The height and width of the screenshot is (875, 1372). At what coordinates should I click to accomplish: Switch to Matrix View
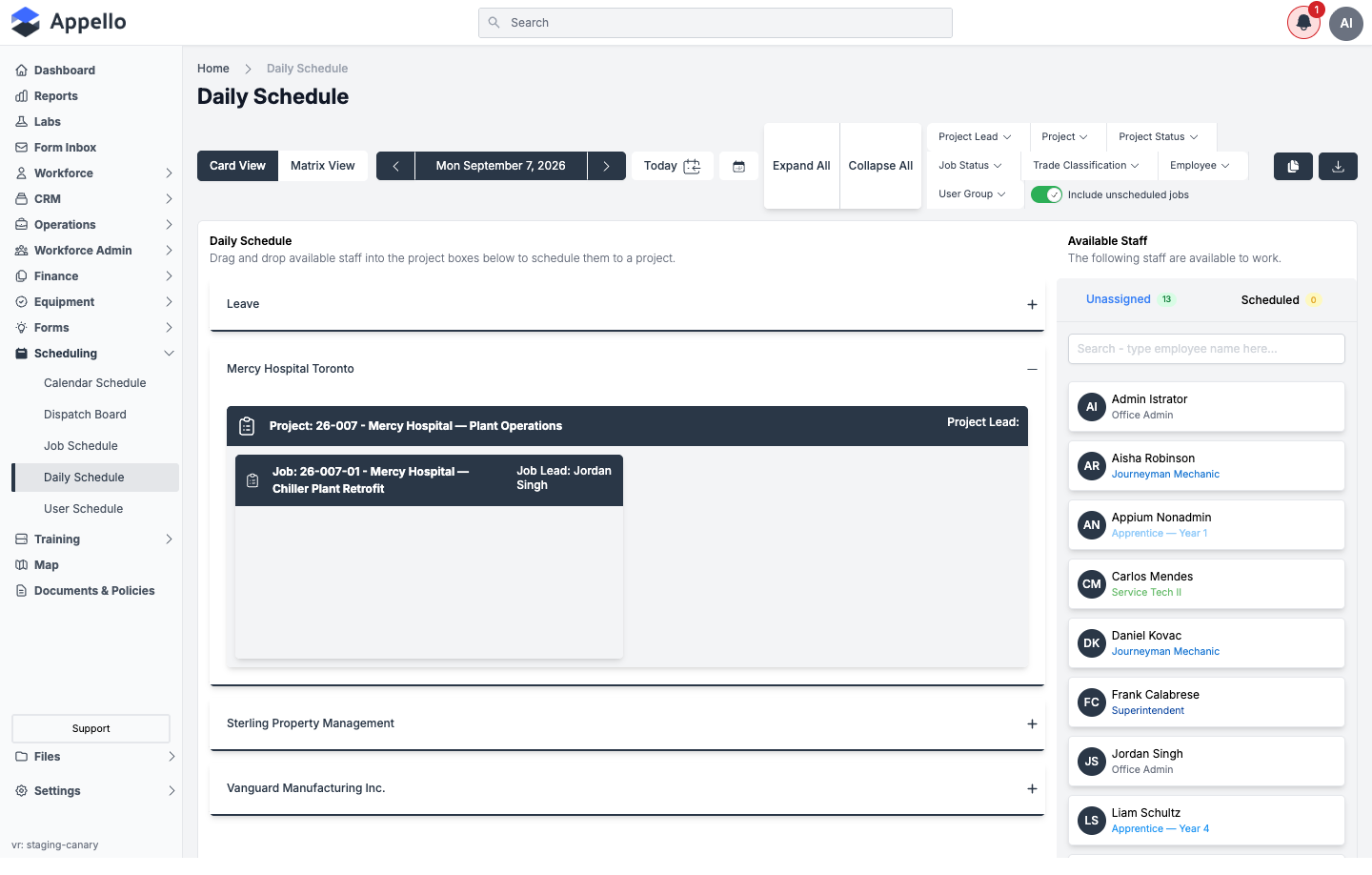click(x=323, y=166)
